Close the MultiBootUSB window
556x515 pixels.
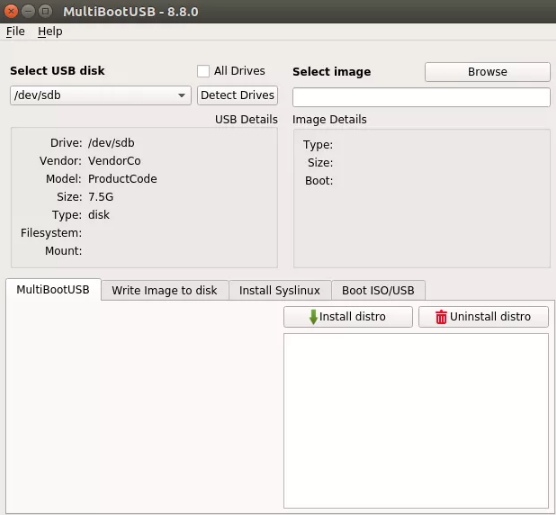[x=11, y=11]
